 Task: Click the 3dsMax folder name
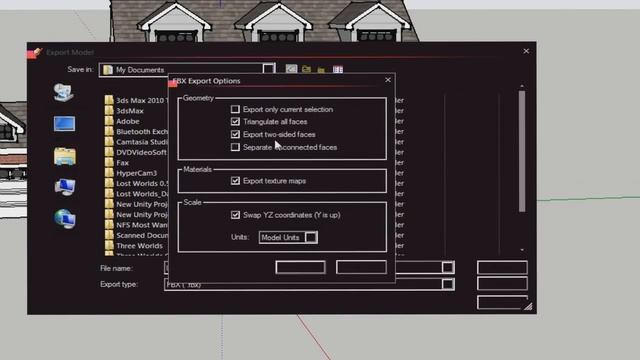click(x=130, y=111)
